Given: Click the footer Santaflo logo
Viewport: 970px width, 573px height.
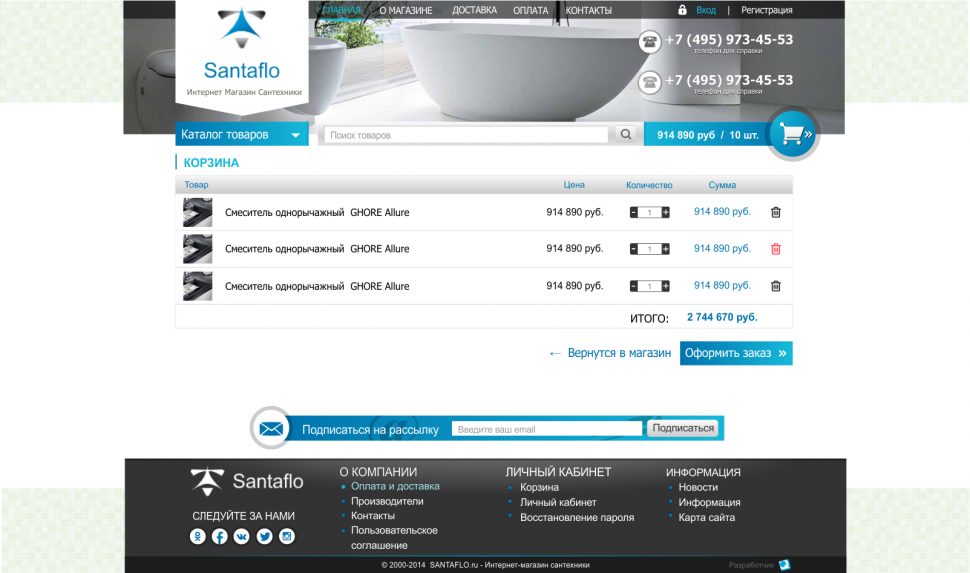Looking at the screenshot, I should (247, 481).
